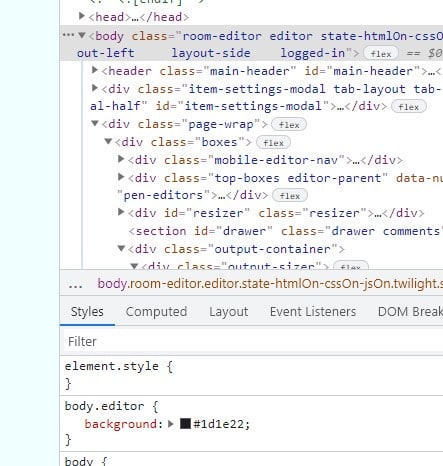Switch to the Layout tab
The image size is (443, 466).
tap(229, 312)
